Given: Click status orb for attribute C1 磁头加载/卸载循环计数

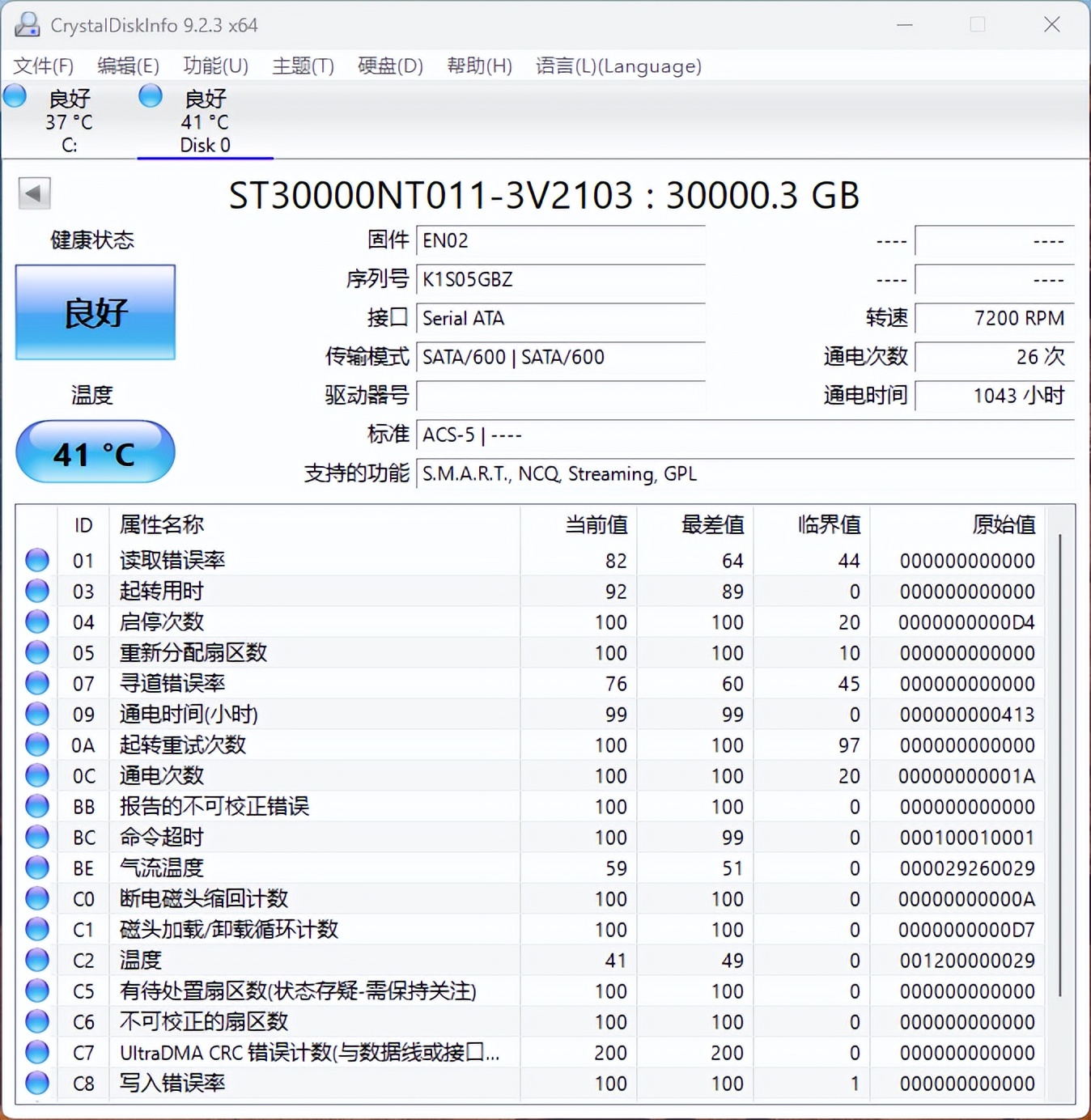Looking at the screenshot, I should [x=37, y=929].
